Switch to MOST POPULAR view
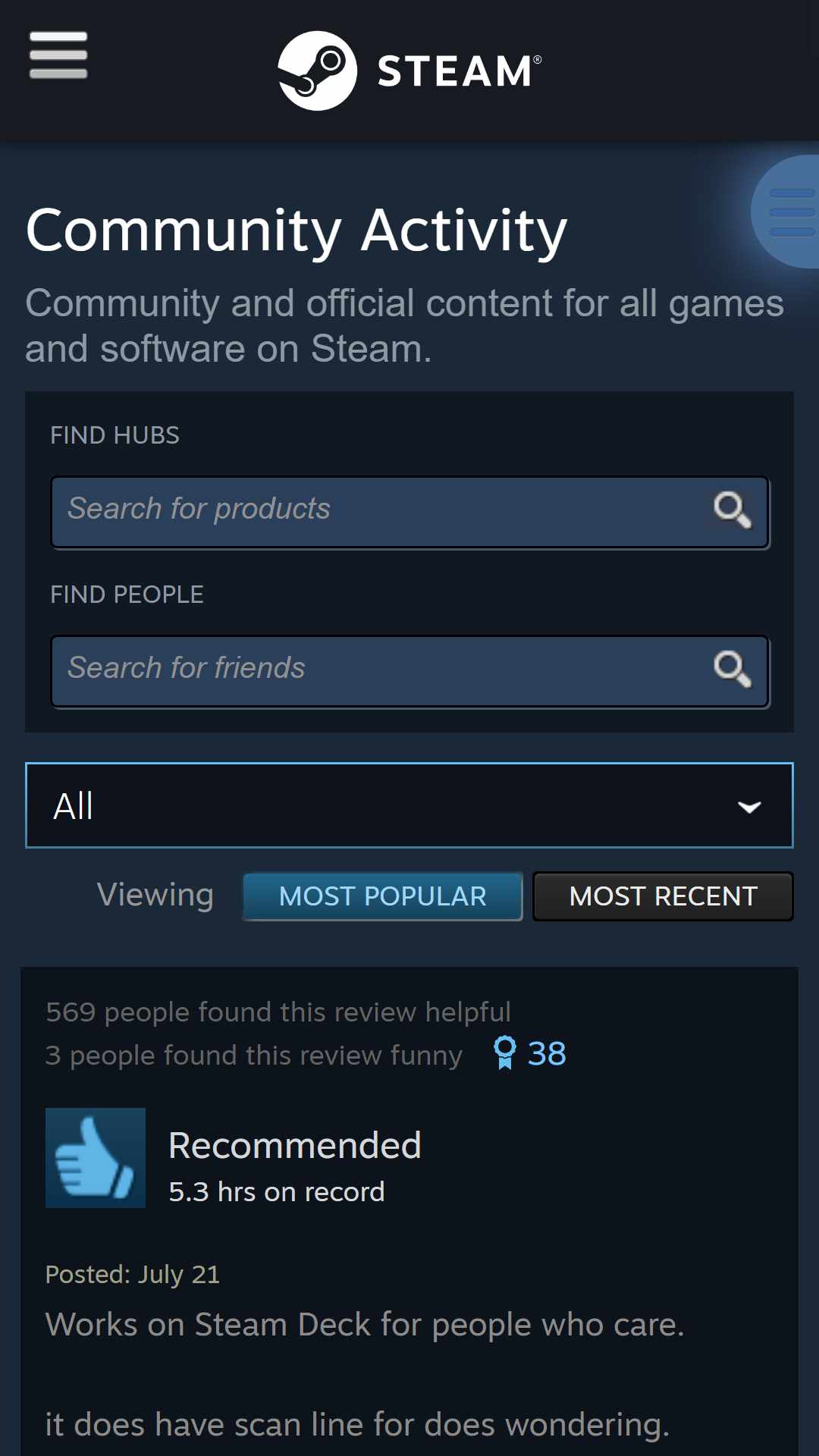 (x=382, y=896)
